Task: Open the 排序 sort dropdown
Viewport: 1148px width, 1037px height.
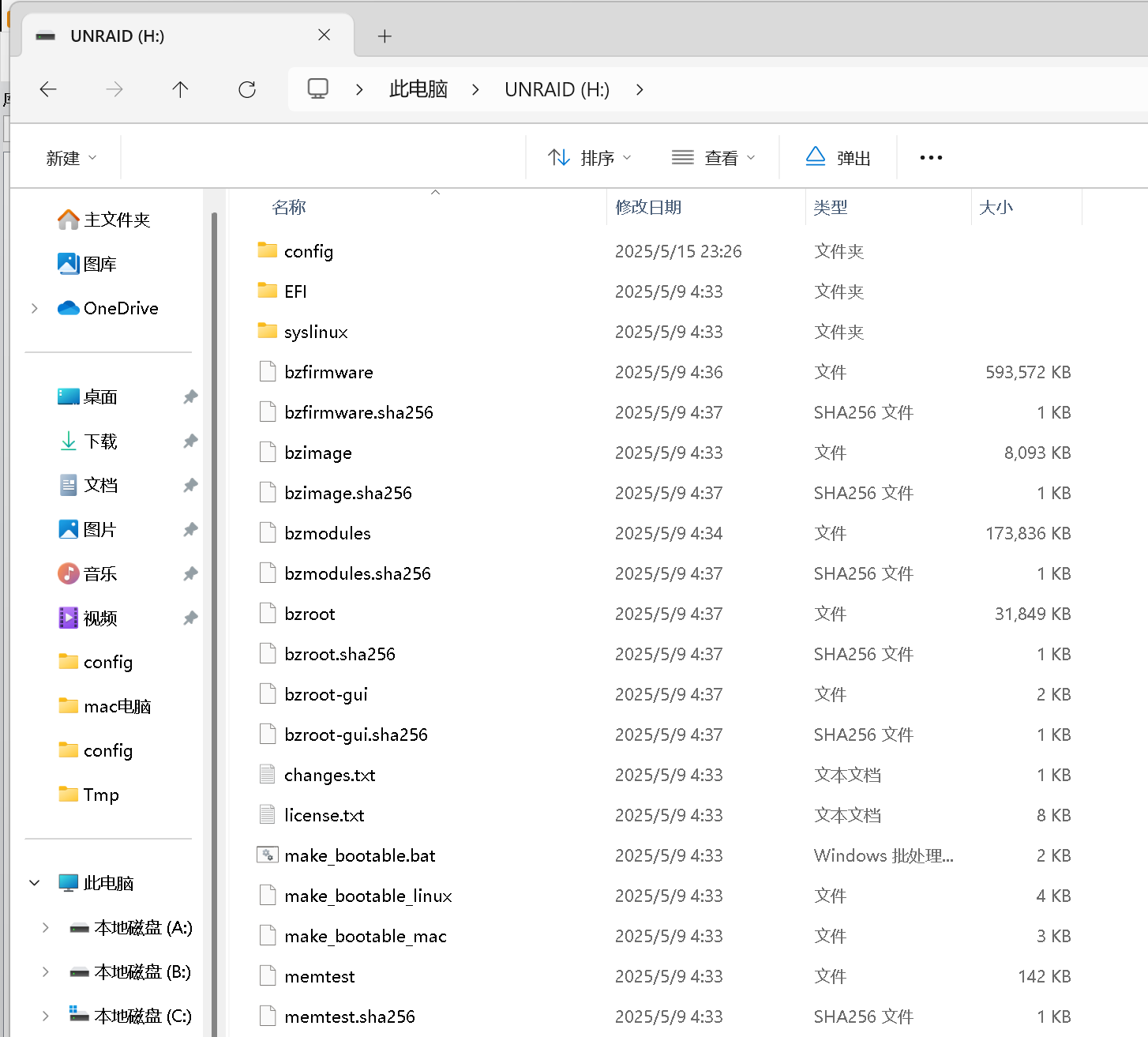Action: 590,158
